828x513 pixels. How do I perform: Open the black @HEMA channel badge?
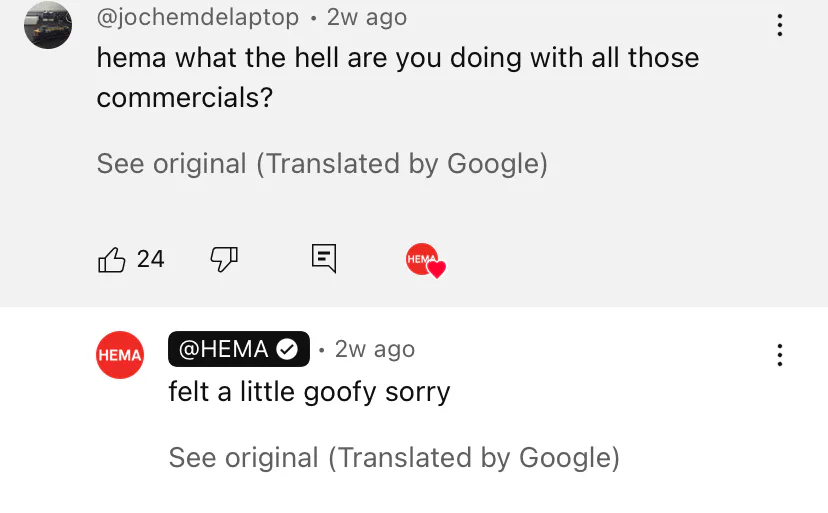point(239,349)
